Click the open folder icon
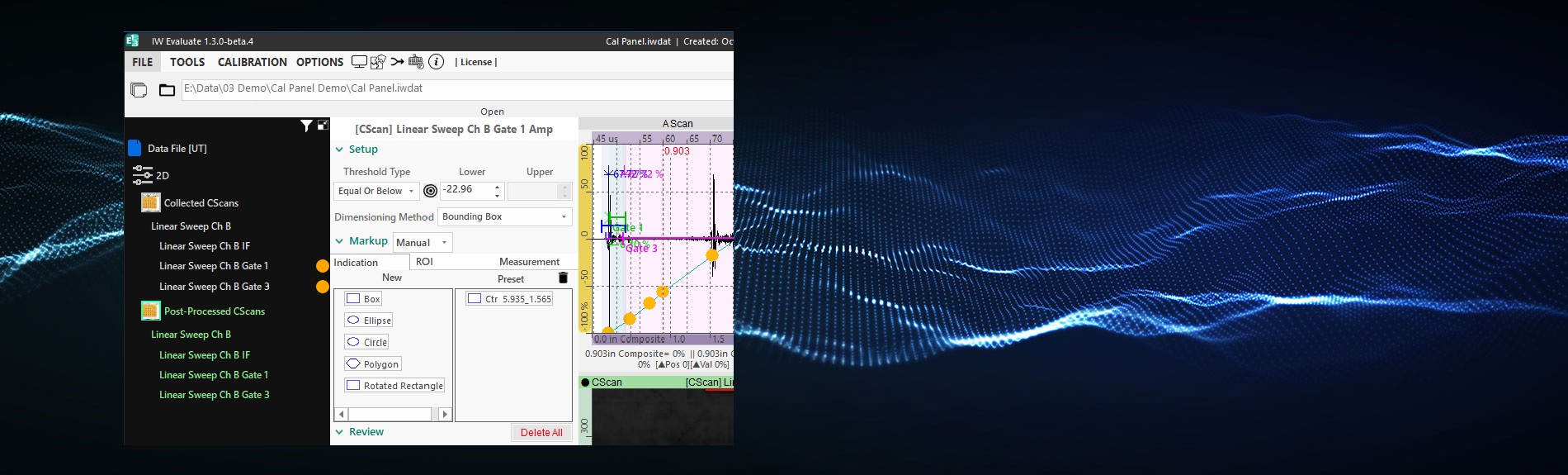Image resolution: width=1568 pixels, height=475 pixels. tap(167, 90)
